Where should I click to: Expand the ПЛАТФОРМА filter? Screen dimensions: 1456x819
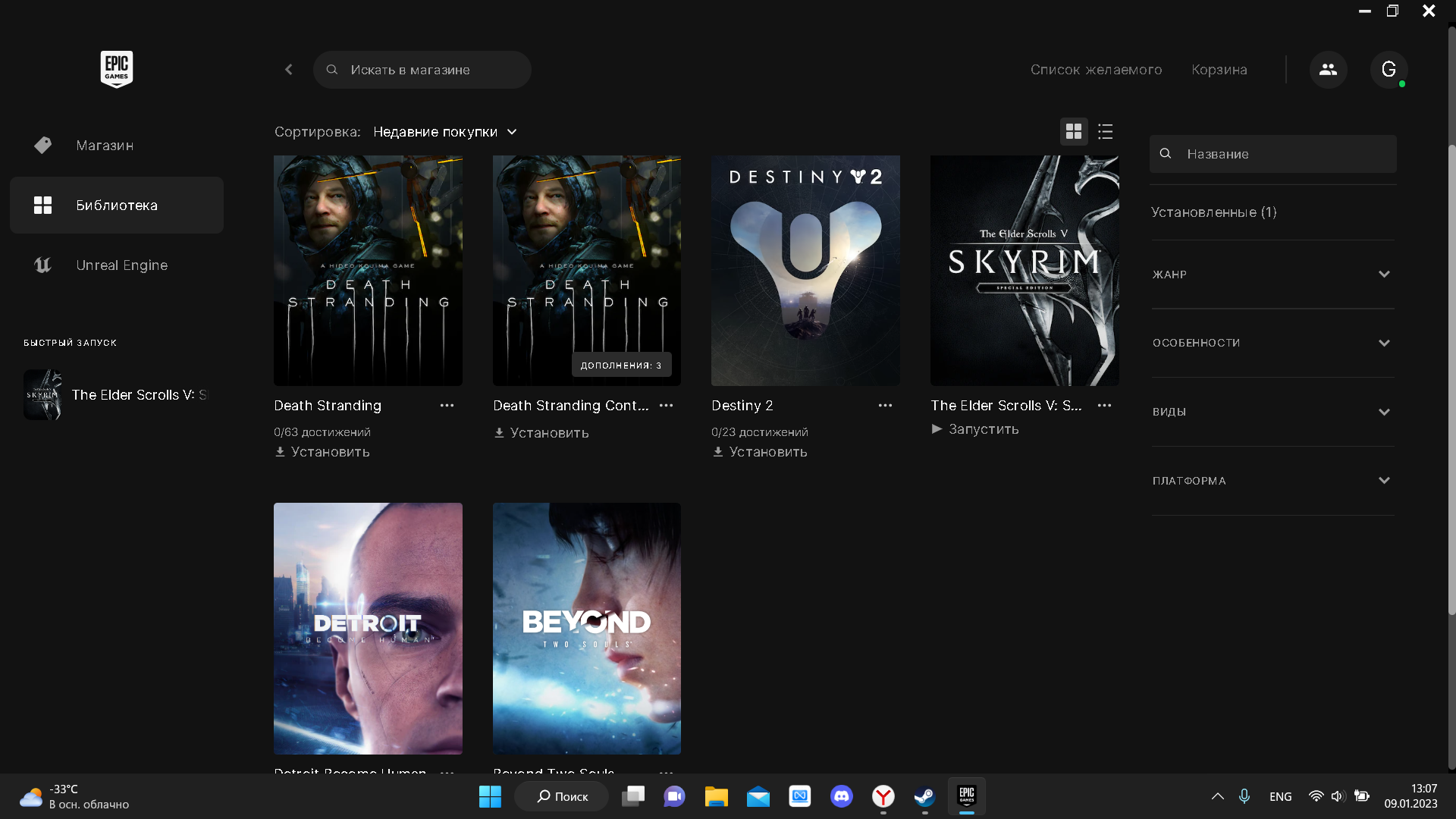(1272, 481)
